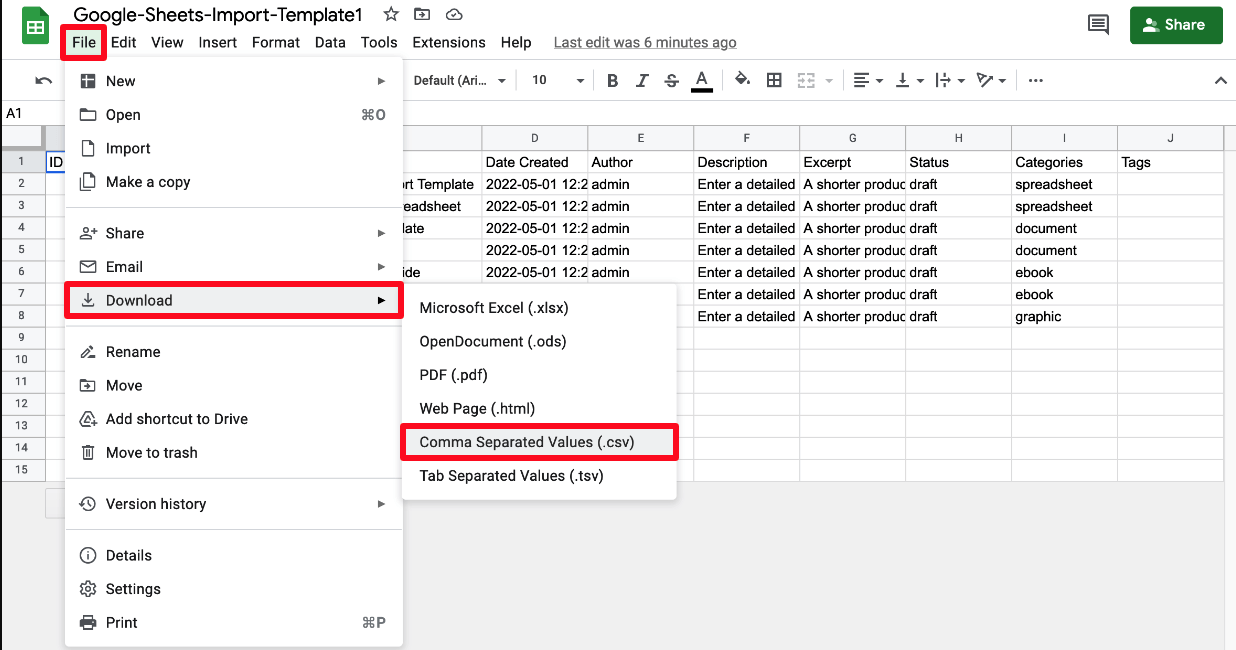Open the 'Last edit was 6 minutes ago' link

pyautogui.click(x=645, y=43)
